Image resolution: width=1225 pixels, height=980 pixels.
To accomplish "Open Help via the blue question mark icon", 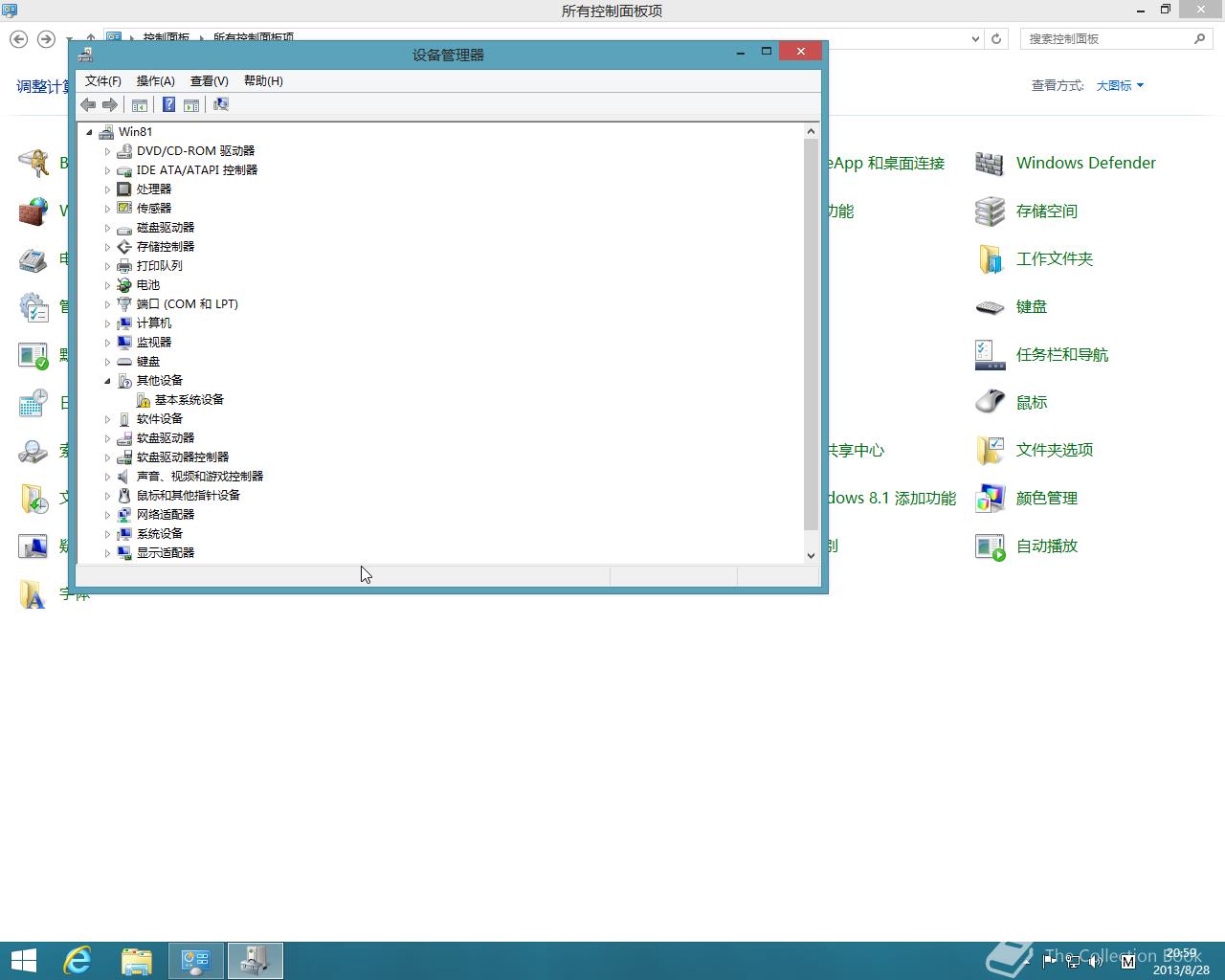I will (168, 104).
